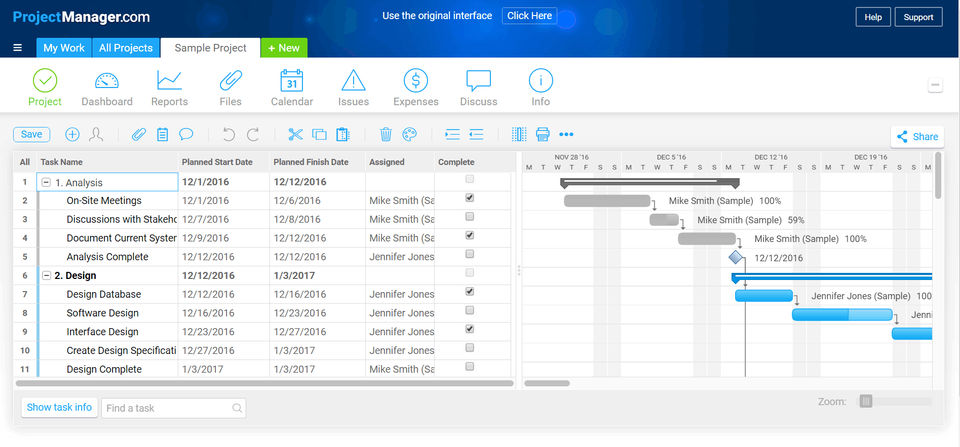960x447 pixels.
Task: Add a new task with plus icon
Action: click(x=72, y=135)
